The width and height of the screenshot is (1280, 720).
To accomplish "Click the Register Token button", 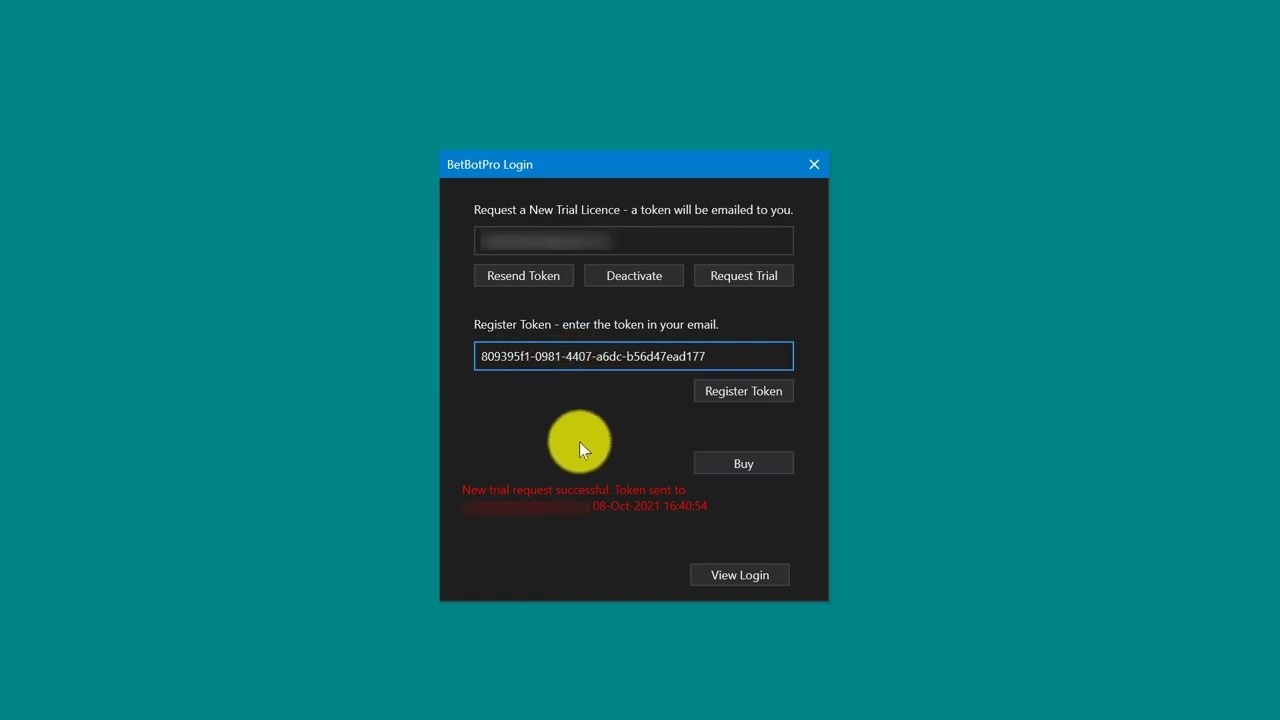I will tap(743, 391).
